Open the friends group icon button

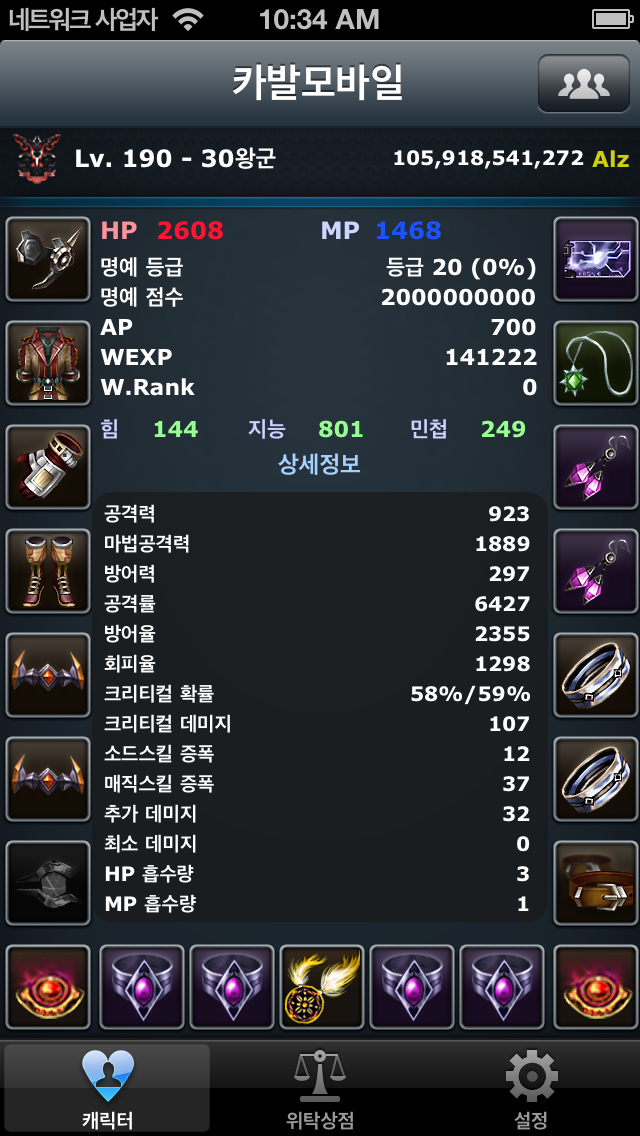pyautogui.click(x=583, y=83)
